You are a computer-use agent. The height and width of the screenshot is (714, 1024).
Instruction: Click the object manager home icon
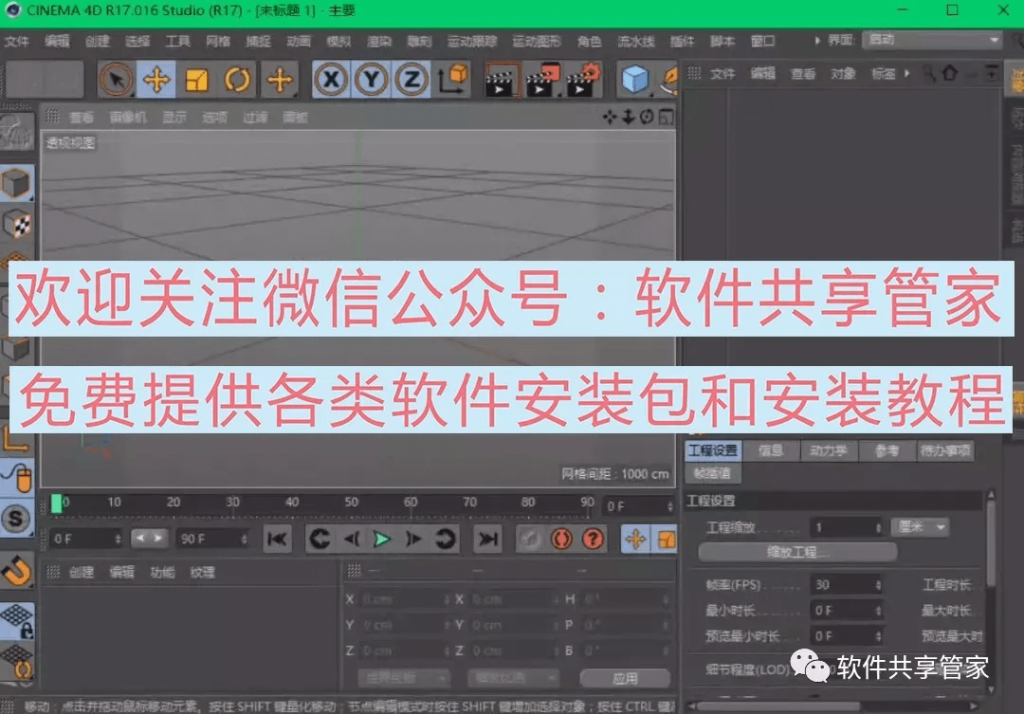[x=950, y=73]
